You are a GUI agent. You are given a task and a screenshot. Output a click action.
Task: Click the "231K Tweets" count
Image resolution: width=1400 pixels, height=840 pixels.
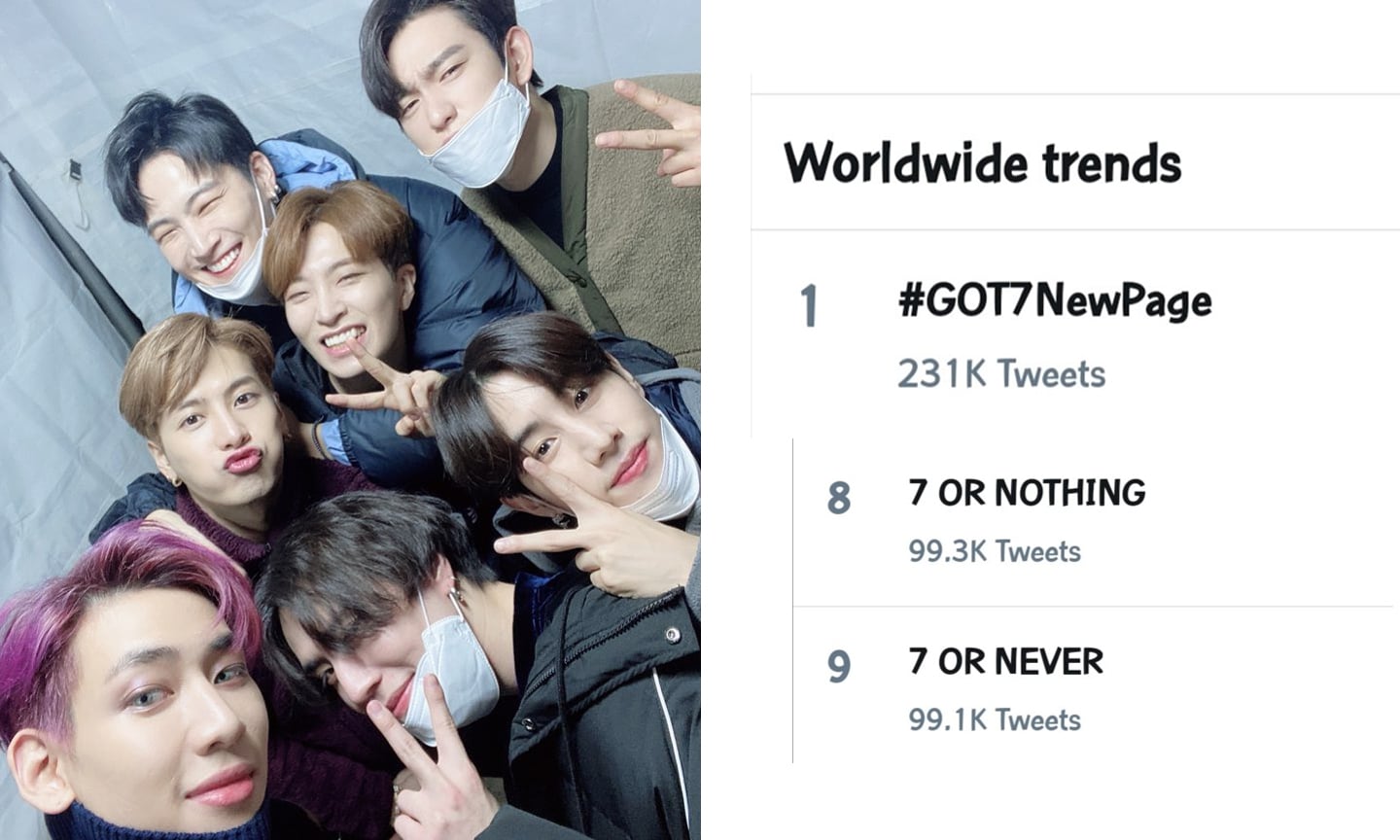[1000, 374]
